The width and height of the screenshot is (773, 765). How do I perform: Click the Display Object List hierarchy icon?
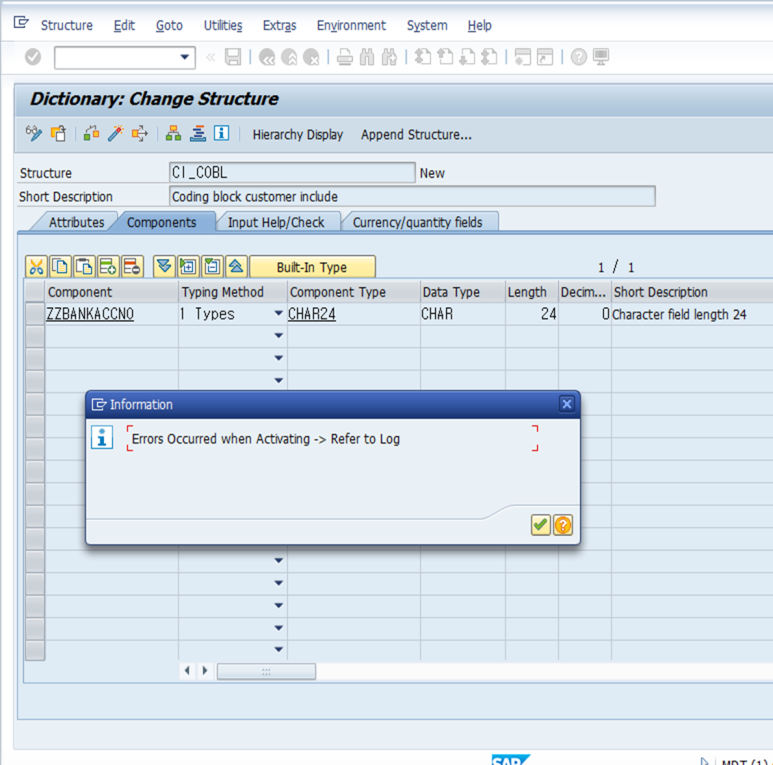pyautogui.click(x=173, y=134)
